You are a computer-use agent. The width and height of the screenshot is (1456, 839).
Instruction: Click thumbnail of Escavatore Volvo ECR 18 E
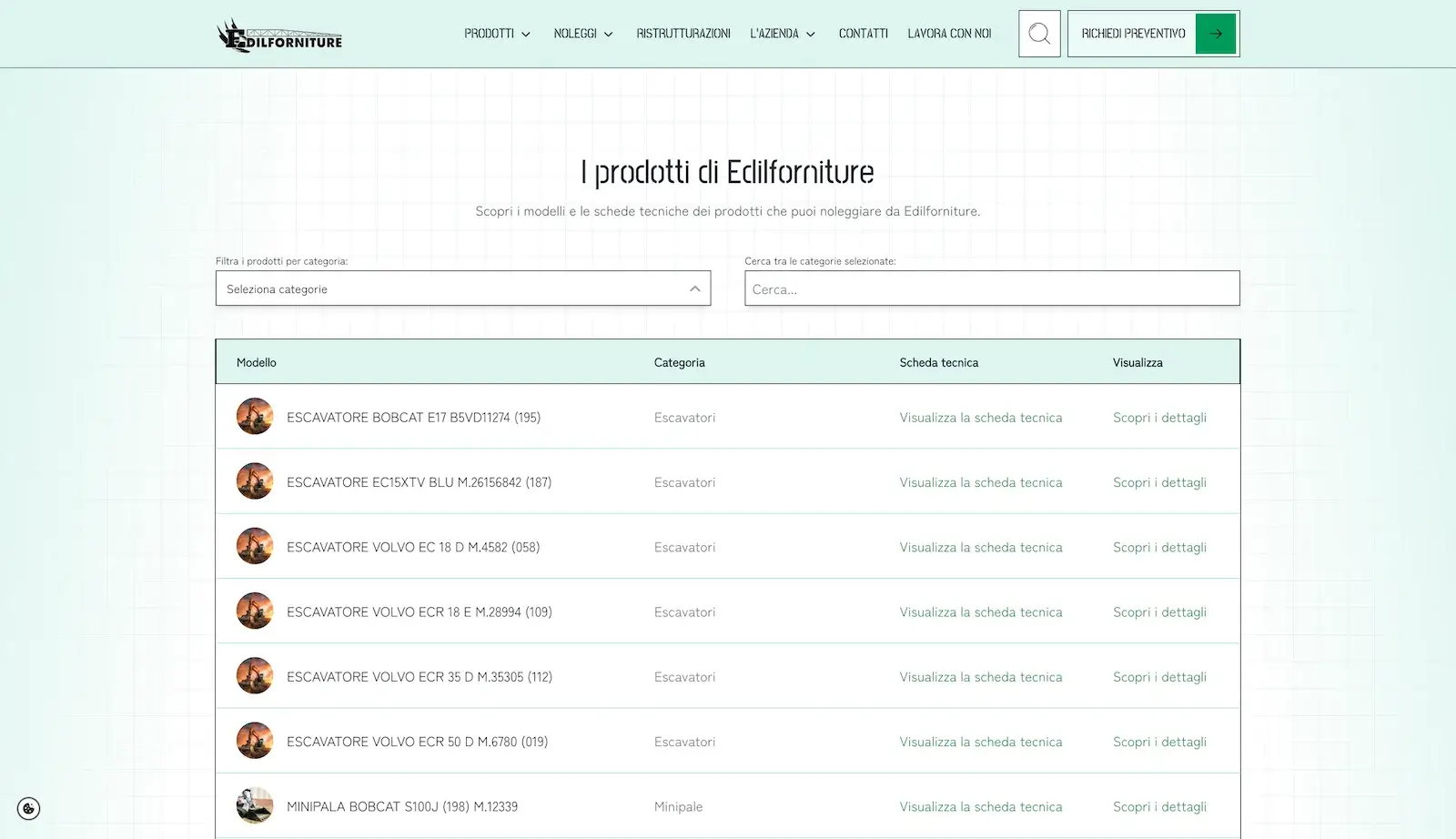click(x=255, y=612)
